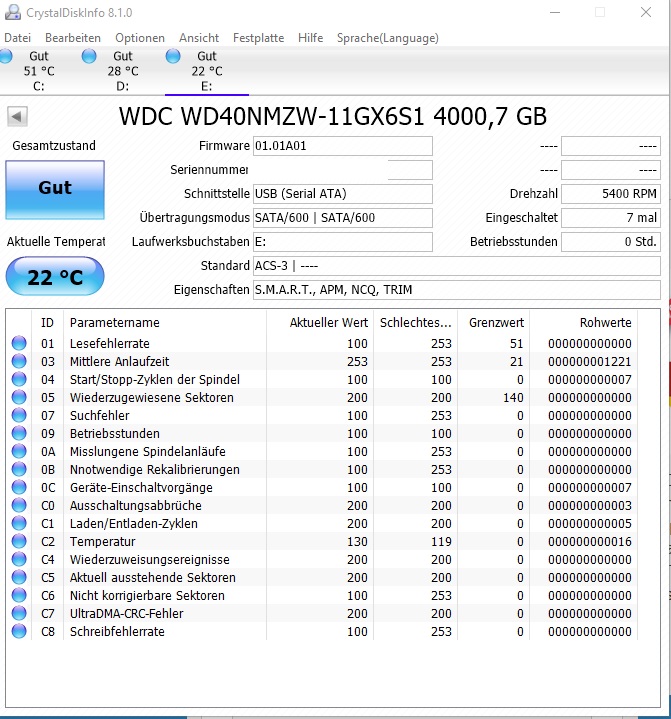The height and width of the screenshot is (719, 671).
Task: Click the blue status orb for drive E:
Action: pos(173,56)
